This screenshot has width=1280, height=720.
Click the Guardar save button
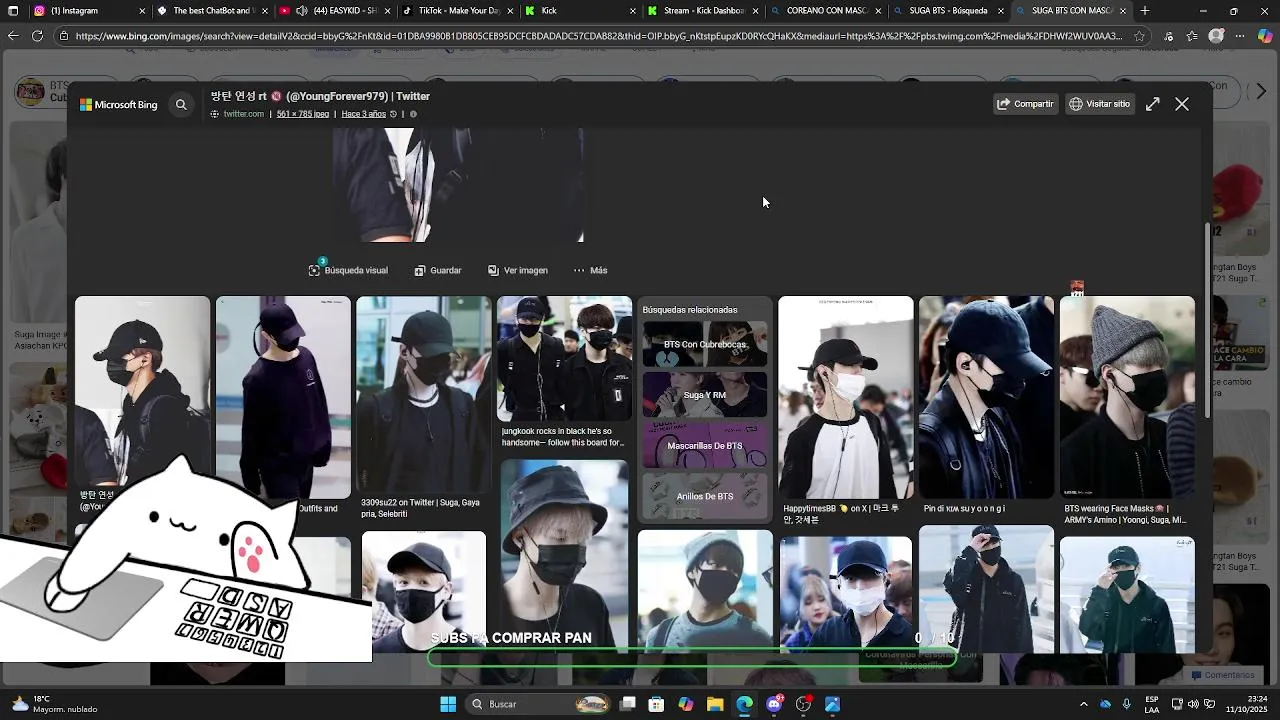point(438,270)
